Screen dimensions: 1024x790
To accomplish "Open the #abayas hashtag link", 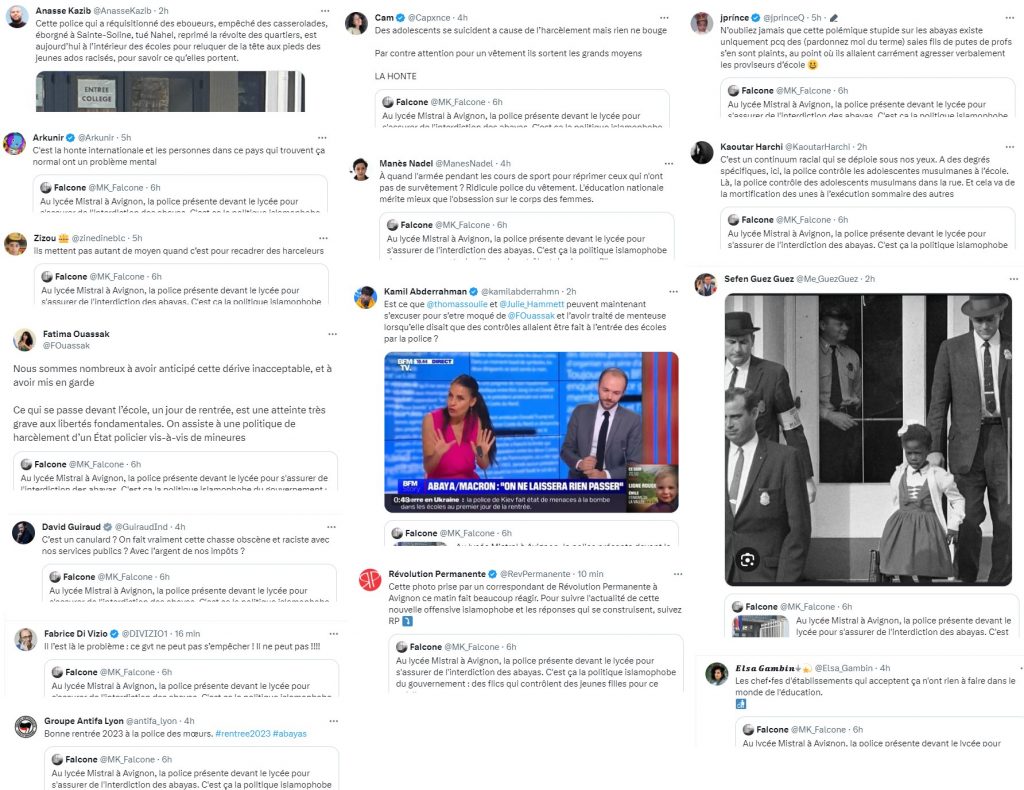I will [289, 734].
